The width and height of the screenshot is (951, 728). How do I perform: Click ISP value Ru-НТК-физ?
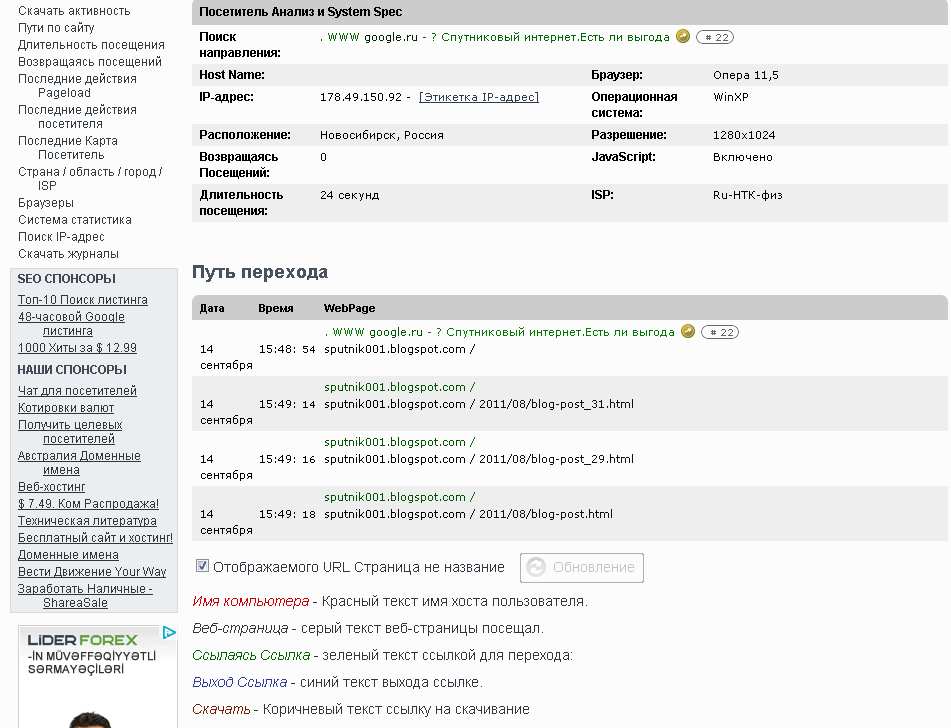tap(747, 195)
